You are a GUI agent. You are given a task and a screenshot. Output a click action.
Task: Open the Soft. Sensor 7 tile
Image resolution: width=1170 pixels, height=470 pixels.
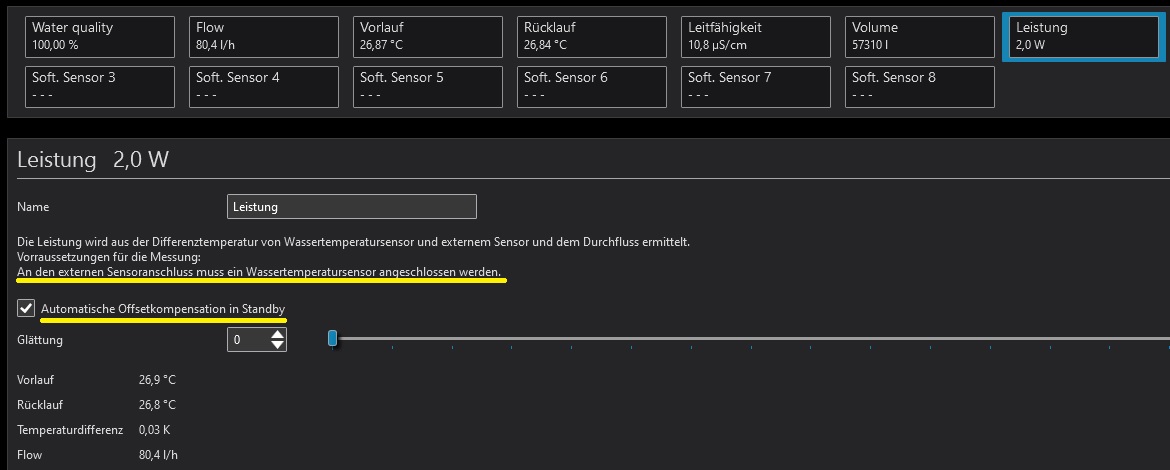(756, 87)
